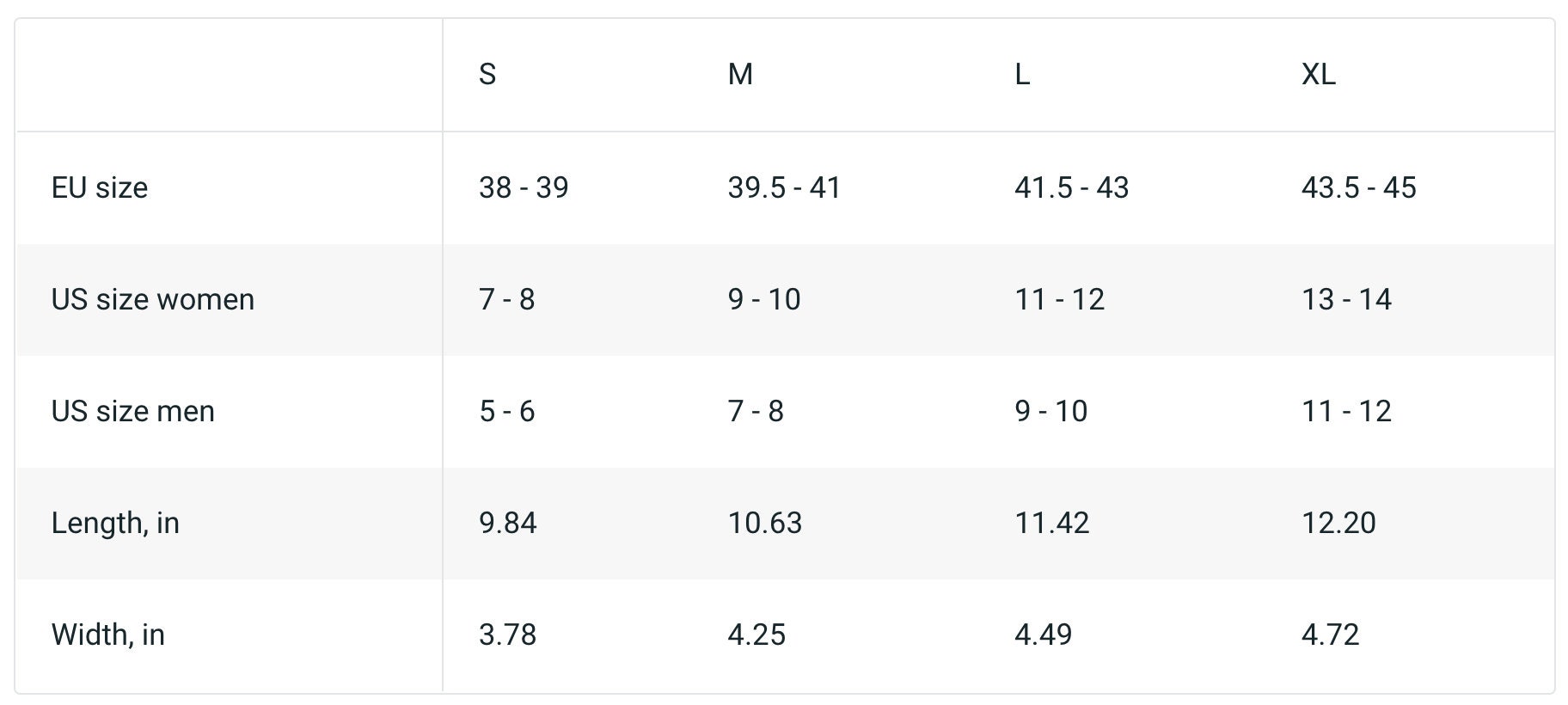Screen dimensions: 1568x705
Task: Select length value 12.20
Action: click(1338, 523)
